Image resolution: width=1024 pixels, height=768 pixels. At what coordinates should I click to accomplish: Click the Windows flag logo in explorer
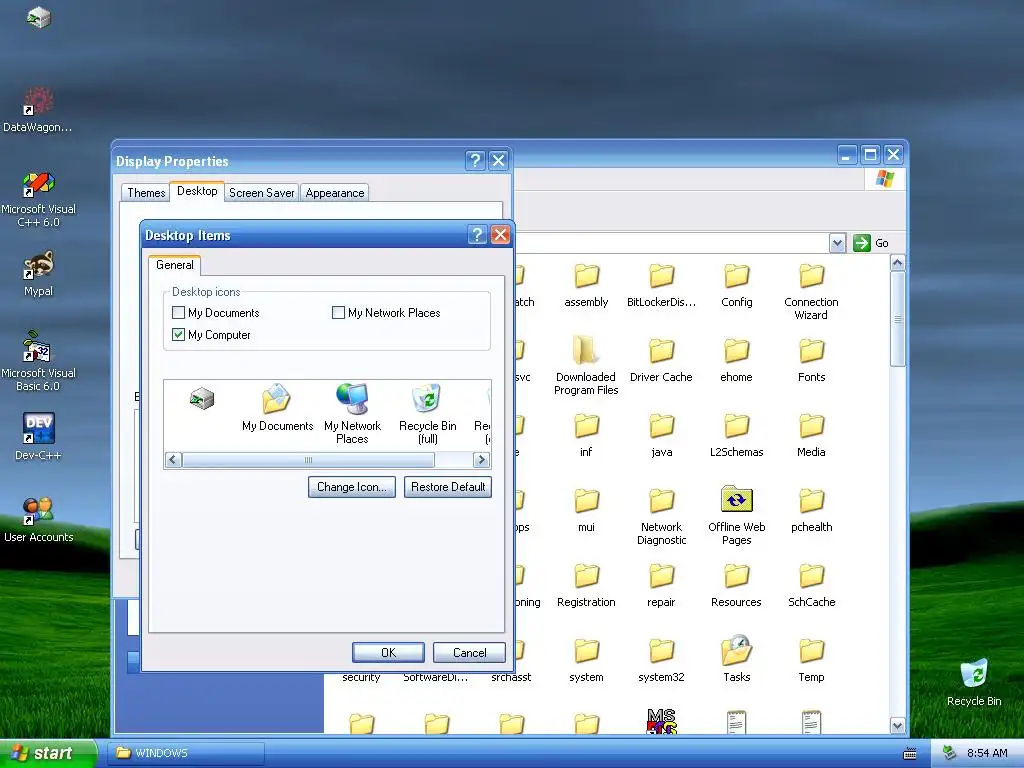(885, 178)
